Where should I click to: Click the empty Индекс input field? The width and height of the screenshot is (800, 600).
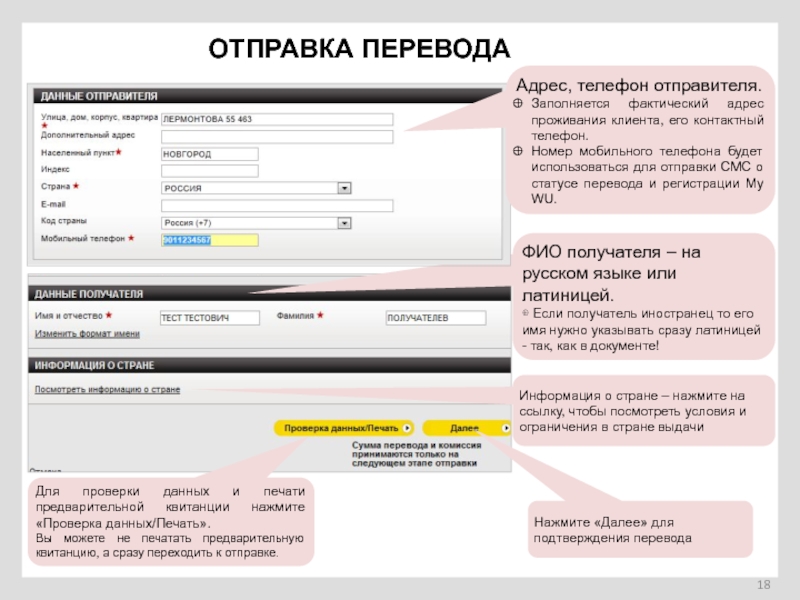[209, 171]
